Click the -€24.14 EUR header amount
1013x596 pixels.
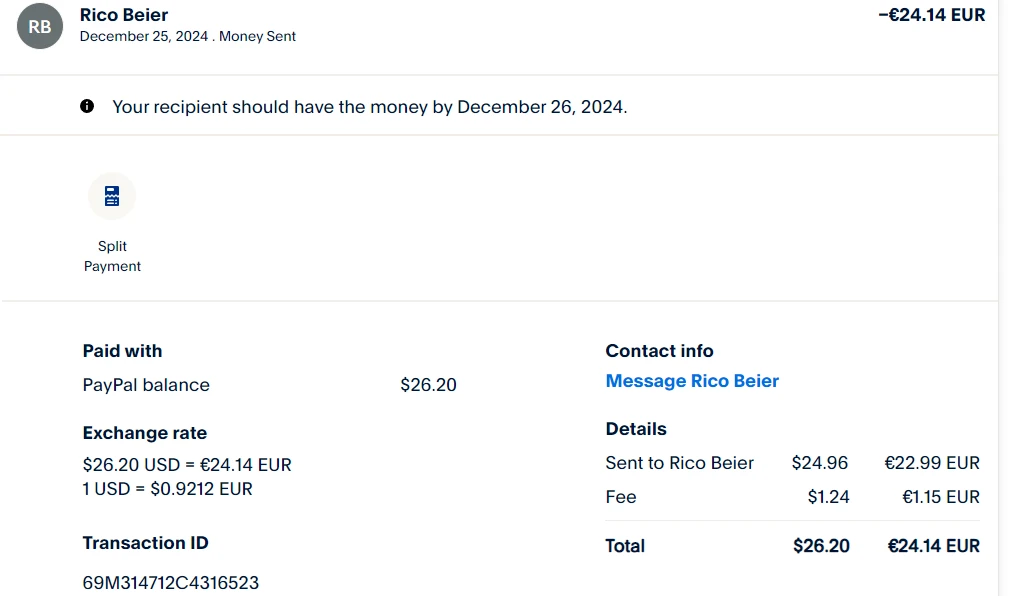(x=931, y=15)
